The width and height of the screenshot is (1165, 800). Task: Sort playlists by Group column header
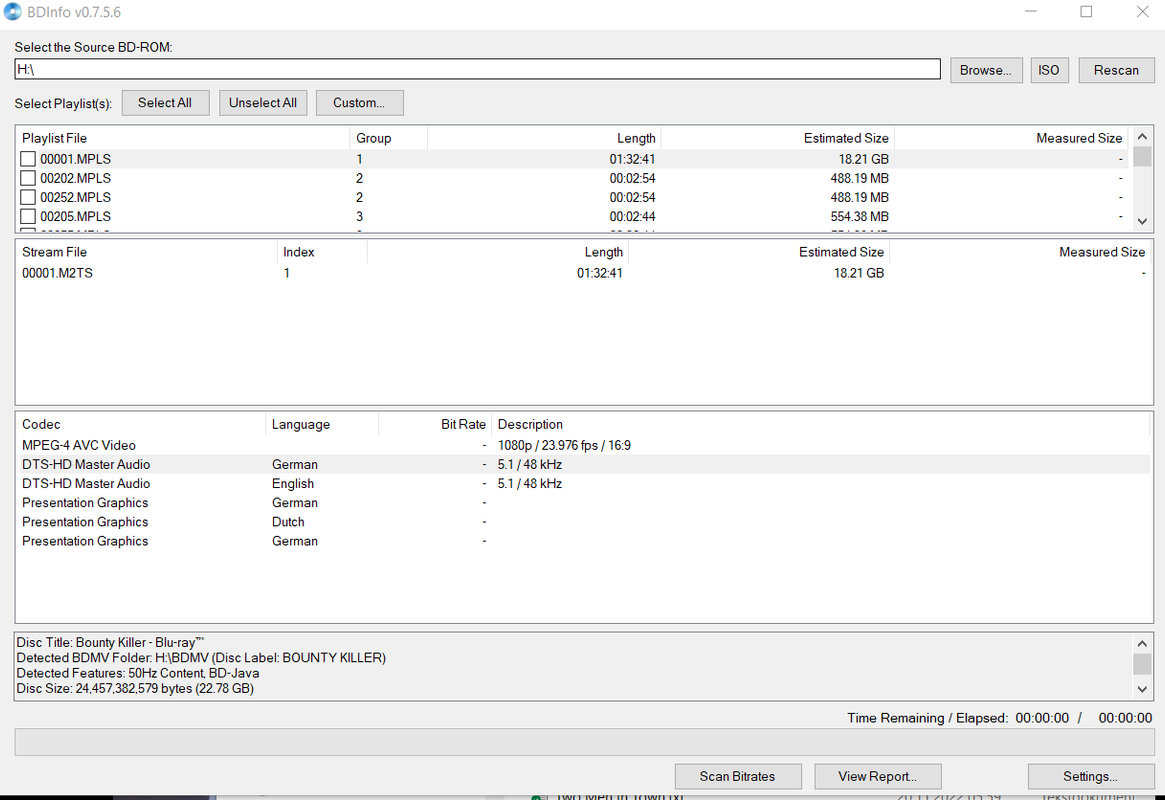pos(389,138)
